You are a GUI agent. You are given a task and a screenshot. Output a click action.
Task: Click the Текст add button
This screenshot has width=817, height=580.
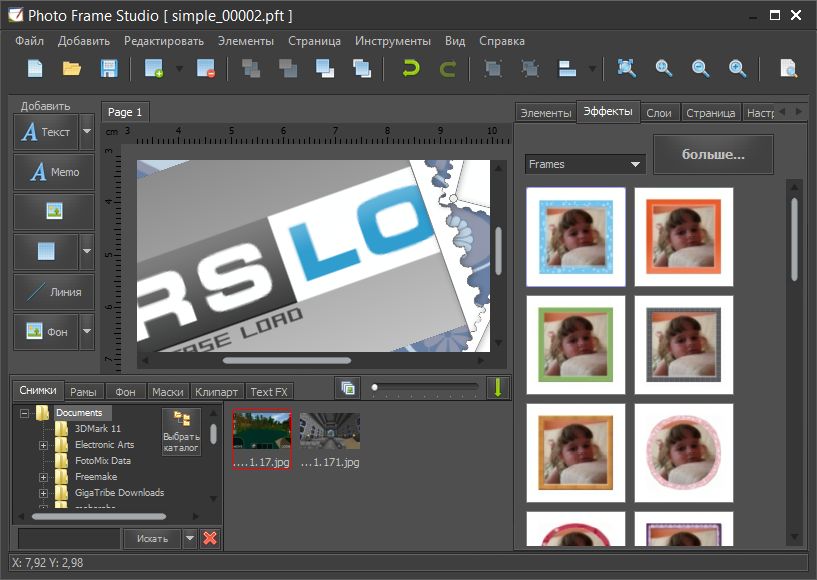coord(46,132)
